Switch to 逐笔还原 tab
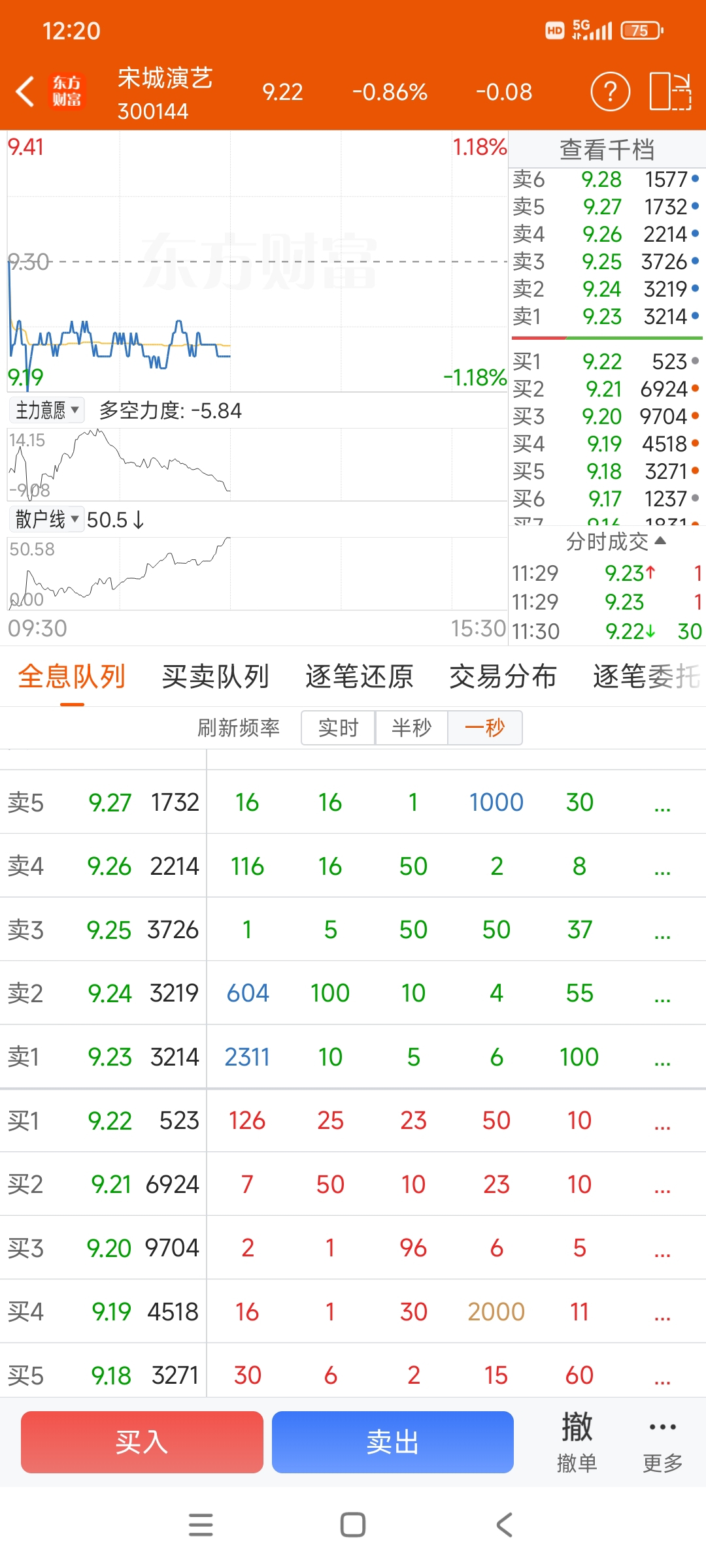The image size is (706, 1568). pyautogui.click(x=360, y=676)
